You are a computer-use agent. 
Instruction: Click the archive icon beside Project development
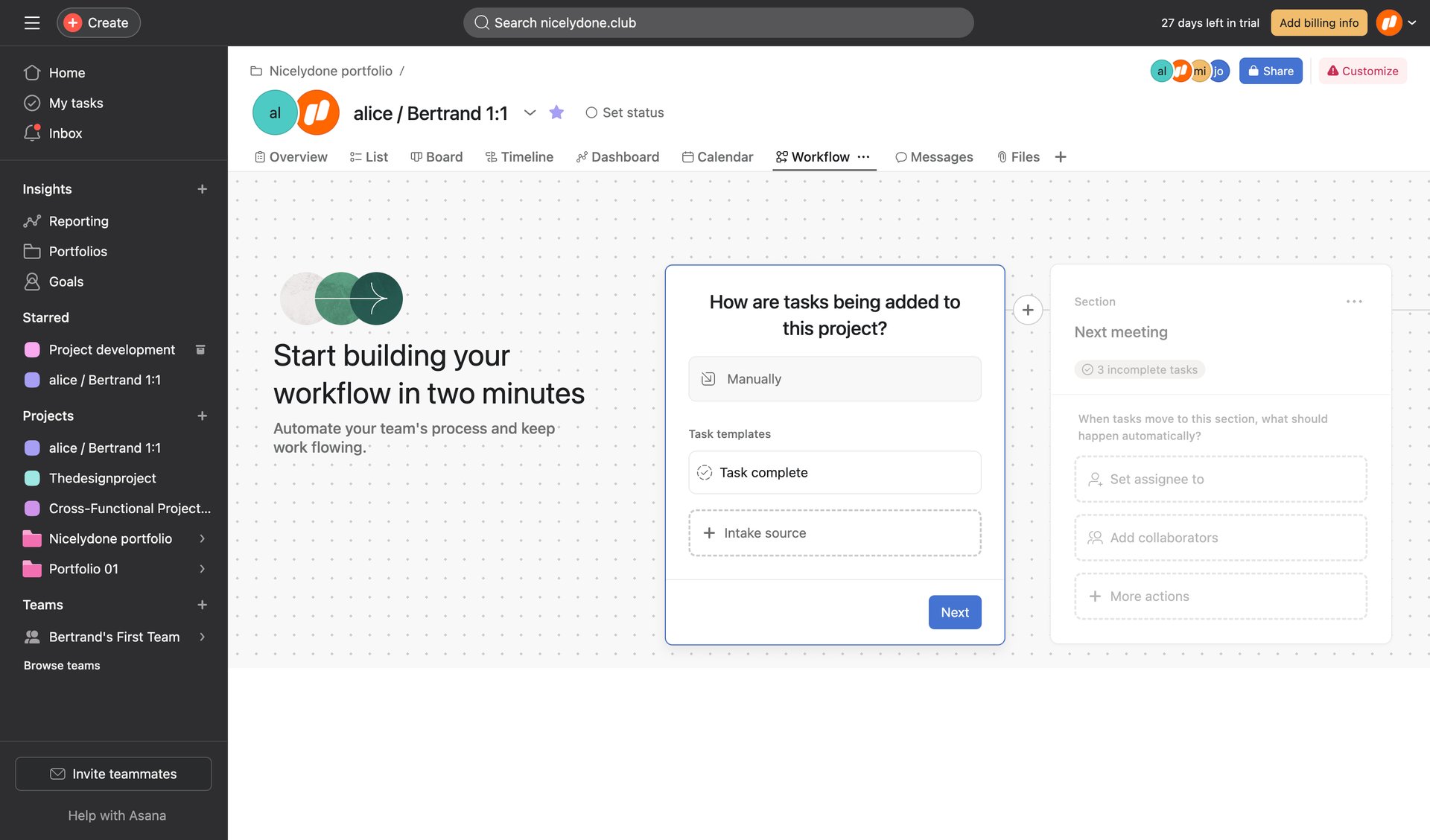[x=200, y=349]
